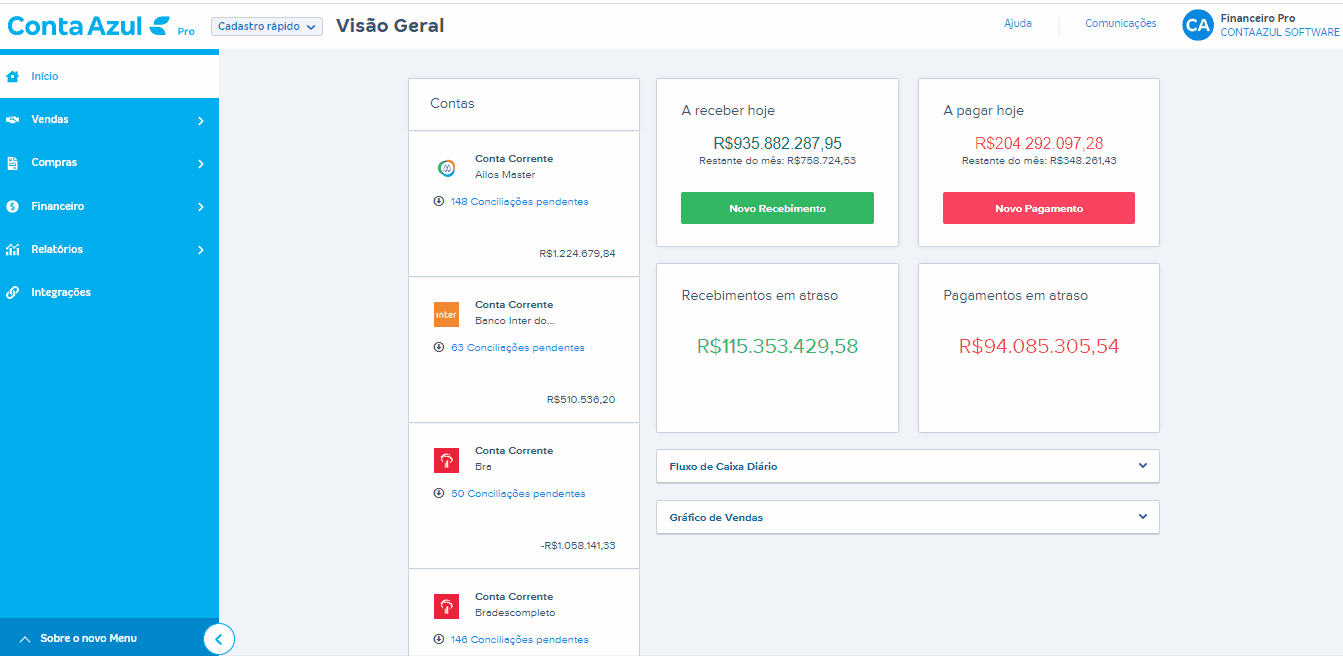Click the Visão Geral page title

[x=390, y=26]
